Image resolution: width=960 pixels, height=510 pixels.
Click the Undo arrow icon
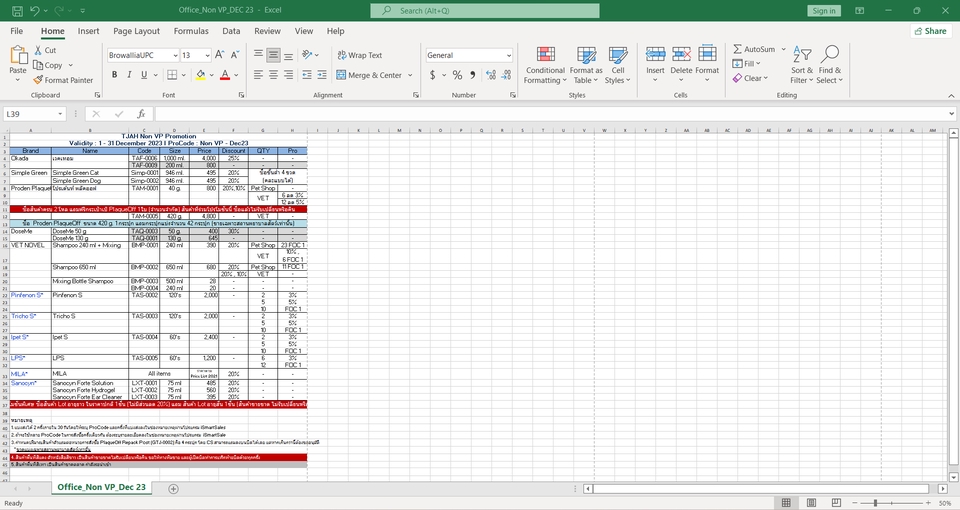click(35, 10)
